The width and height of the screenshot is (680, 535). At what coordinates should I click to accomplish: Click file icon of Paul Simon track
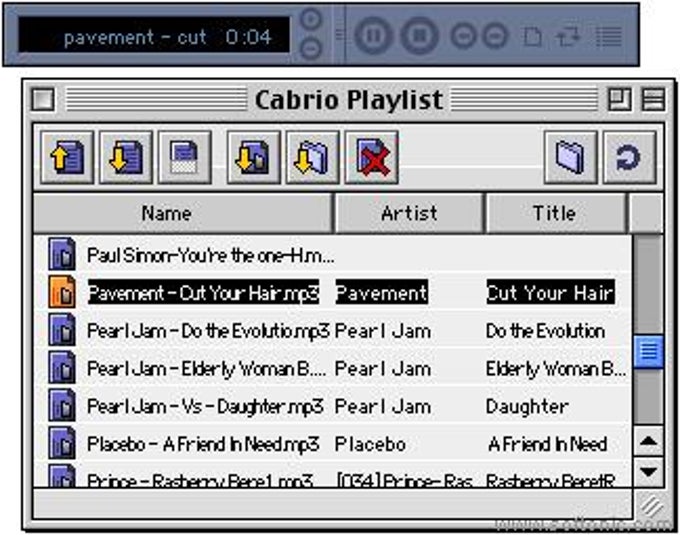[62, 254]
